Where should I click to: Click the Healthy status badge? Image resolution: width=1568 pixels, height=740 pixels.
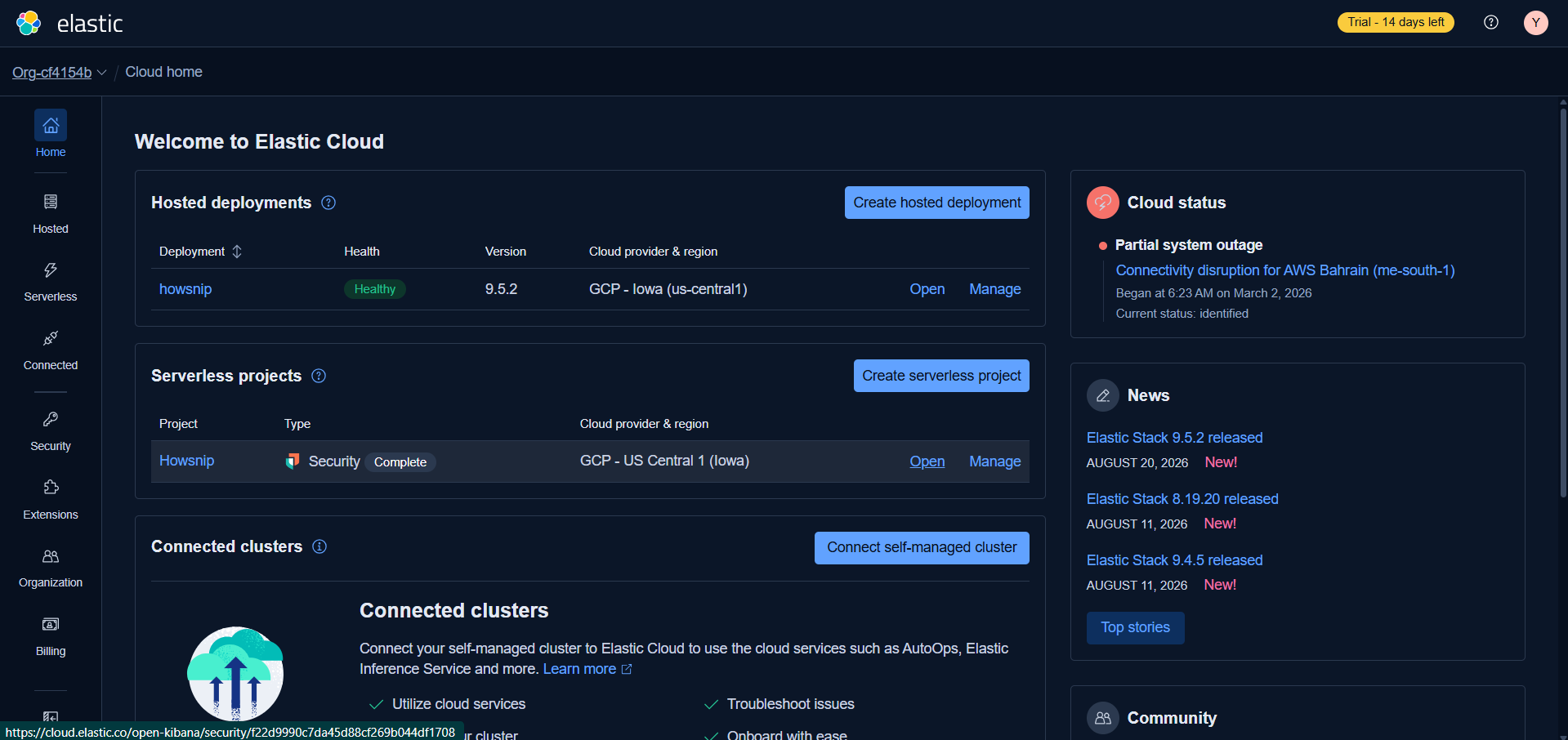(x=375, y=289)
